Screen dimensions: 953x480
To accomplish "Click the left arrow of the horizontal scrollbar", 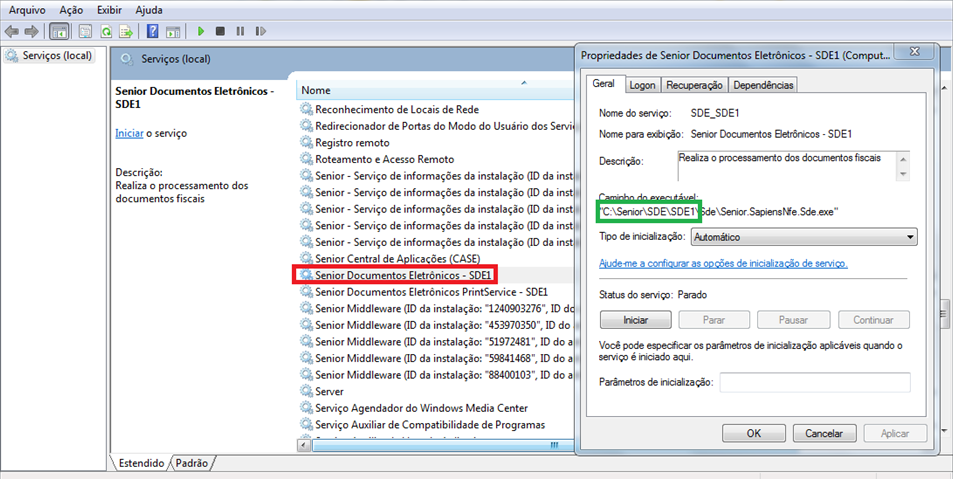I will coord(304,445).
